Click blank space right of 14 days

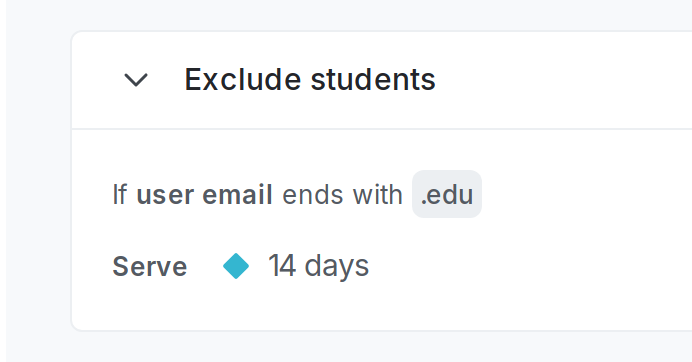pyautogui.click(x=530, y=266)
